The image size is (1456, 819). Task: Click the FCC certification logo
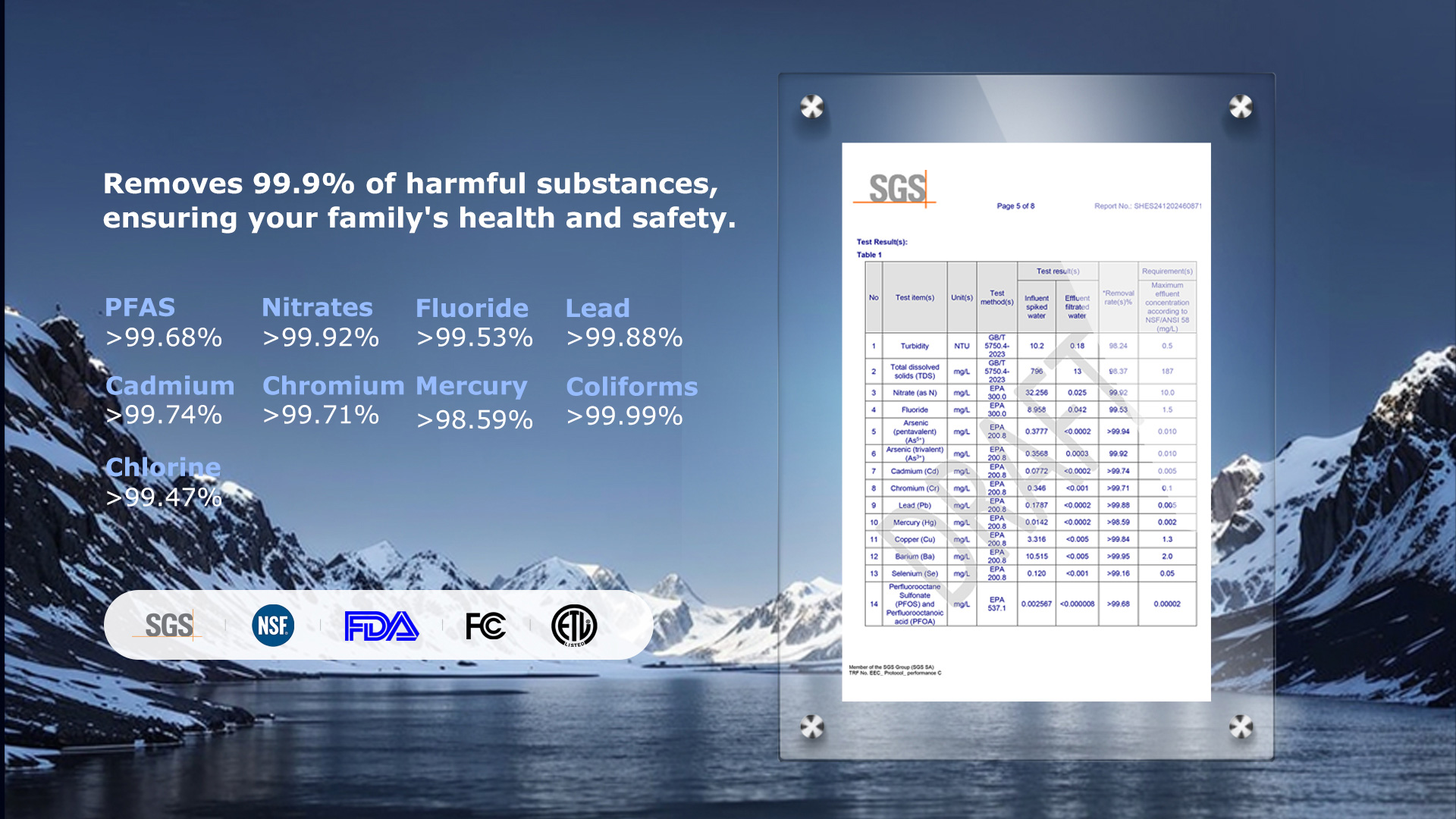click(485, 626)
